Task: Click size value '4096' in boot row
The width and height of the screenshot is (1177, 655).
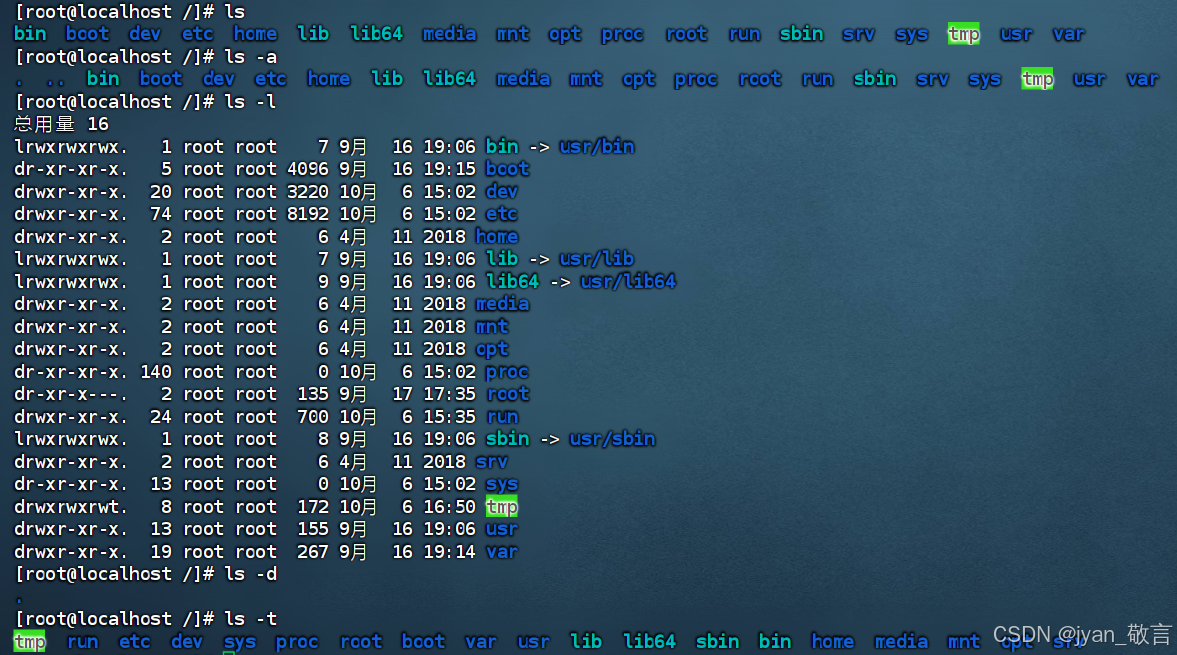Action: pyautogui.click(x=308, y=170)
